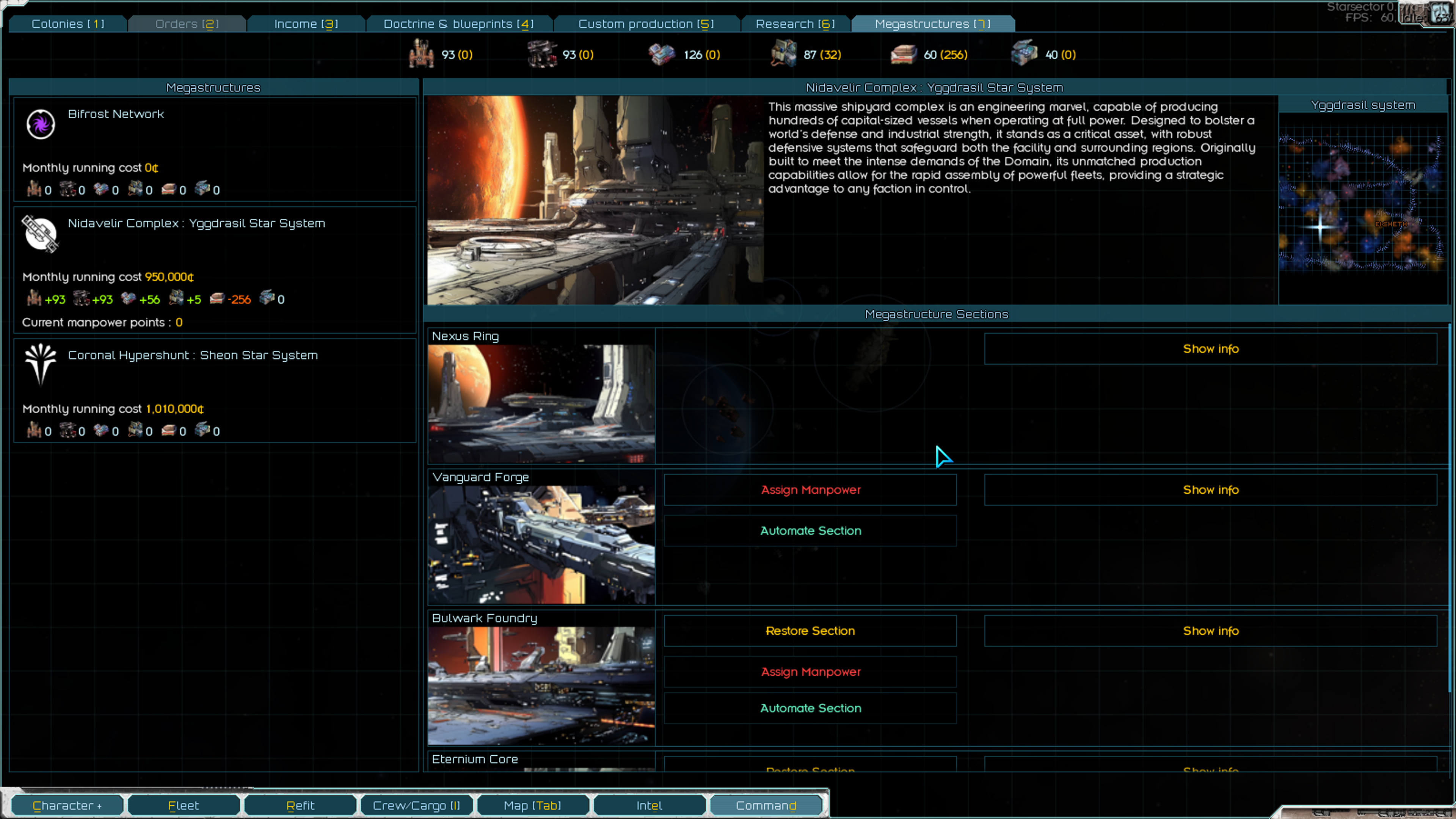Switch to the Research tab
Viewport: 1456px width, 819px height.
795,24
